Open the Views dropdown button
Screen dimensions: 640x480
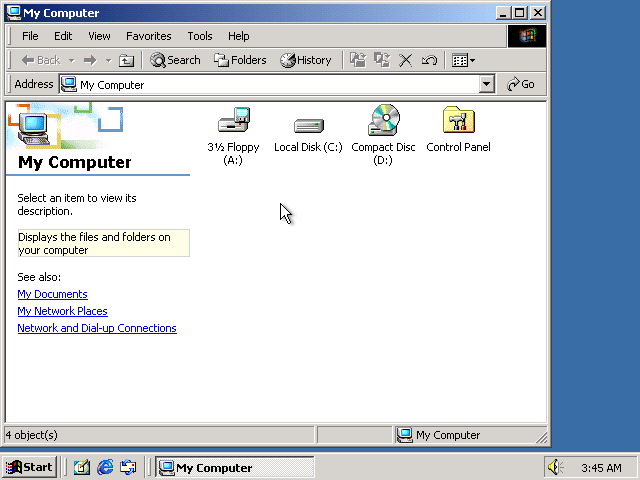coord(463,60)
